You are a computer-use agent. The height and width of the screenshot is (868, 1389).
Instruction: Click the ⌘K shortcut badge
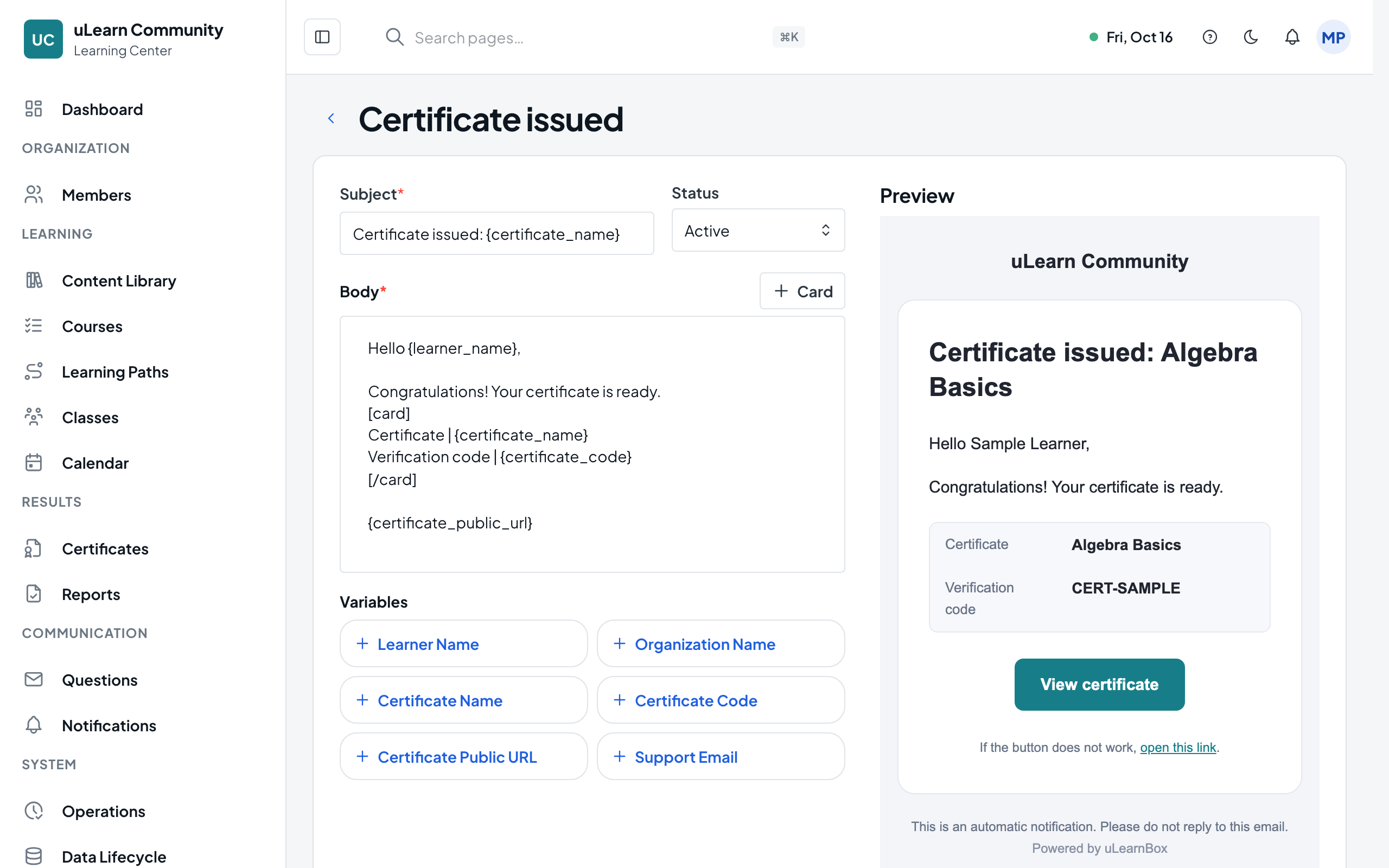point(788,37)
